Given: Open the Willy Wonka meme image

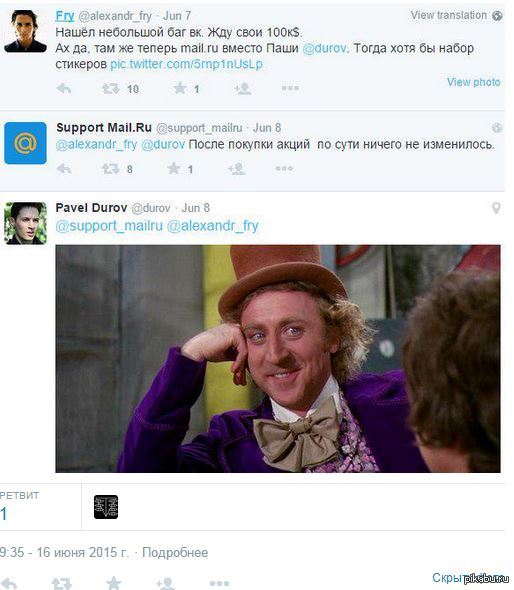Looking at the screenshot, I should pos(278,359).
